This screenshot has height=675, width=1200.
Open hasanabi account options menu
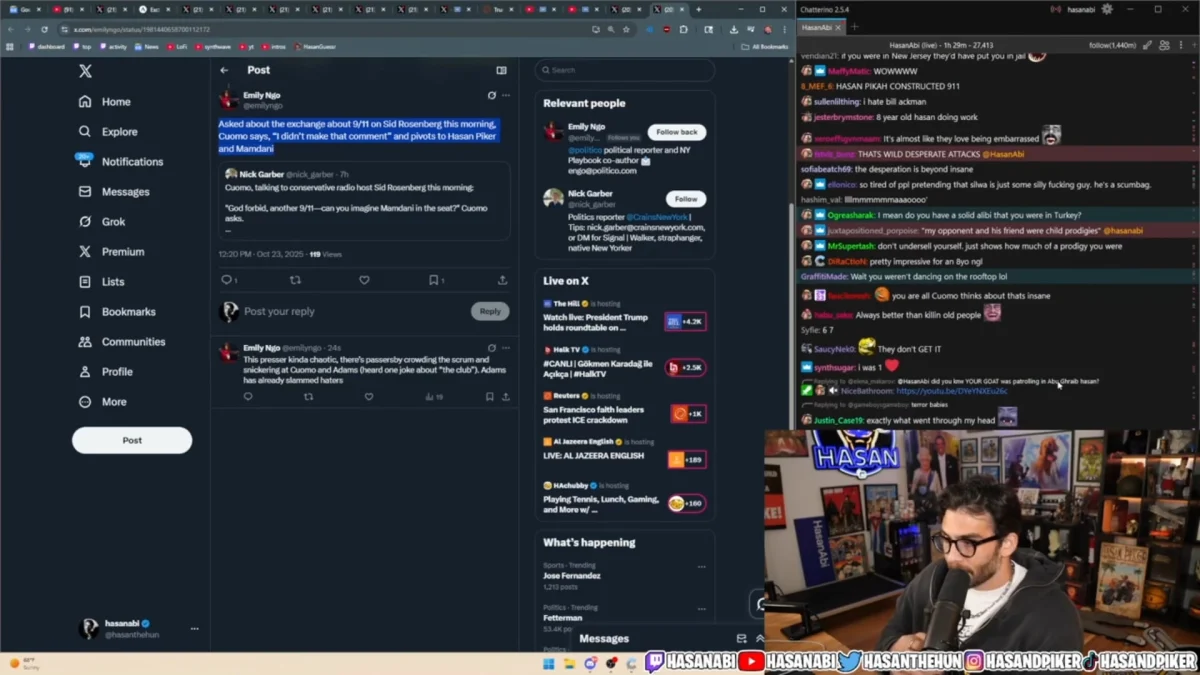point(194,629)
